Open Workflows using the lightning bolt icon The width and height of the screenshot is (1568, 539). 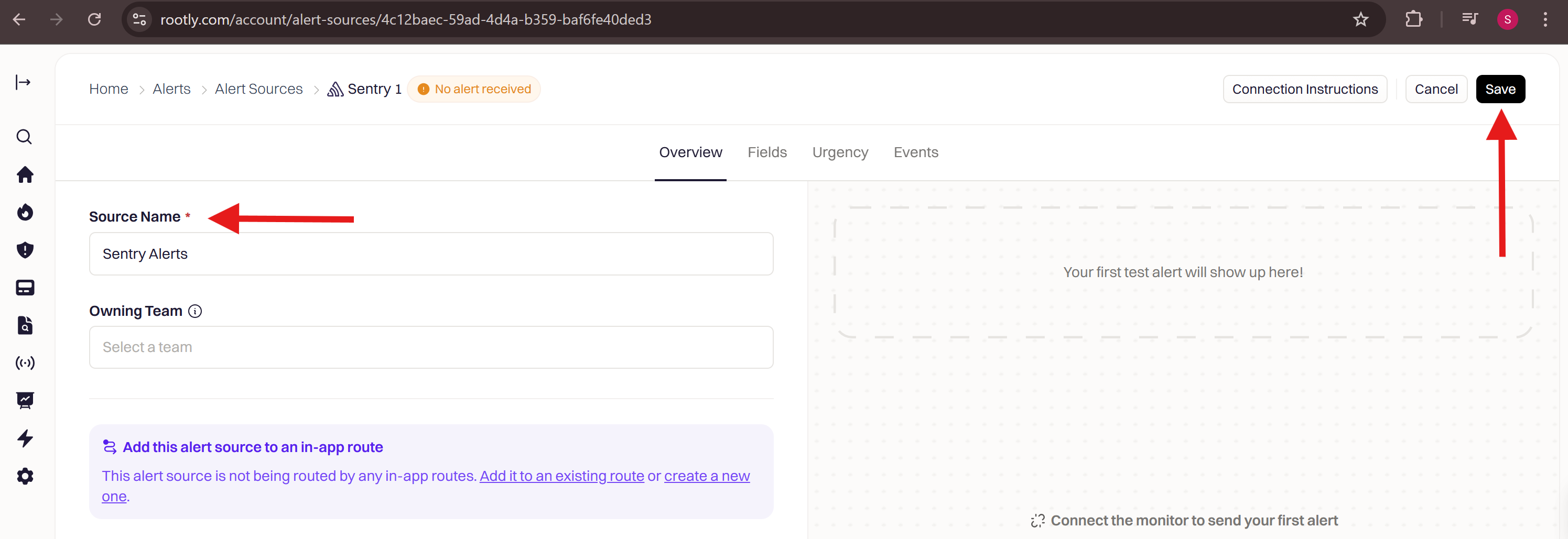[24, 438]
